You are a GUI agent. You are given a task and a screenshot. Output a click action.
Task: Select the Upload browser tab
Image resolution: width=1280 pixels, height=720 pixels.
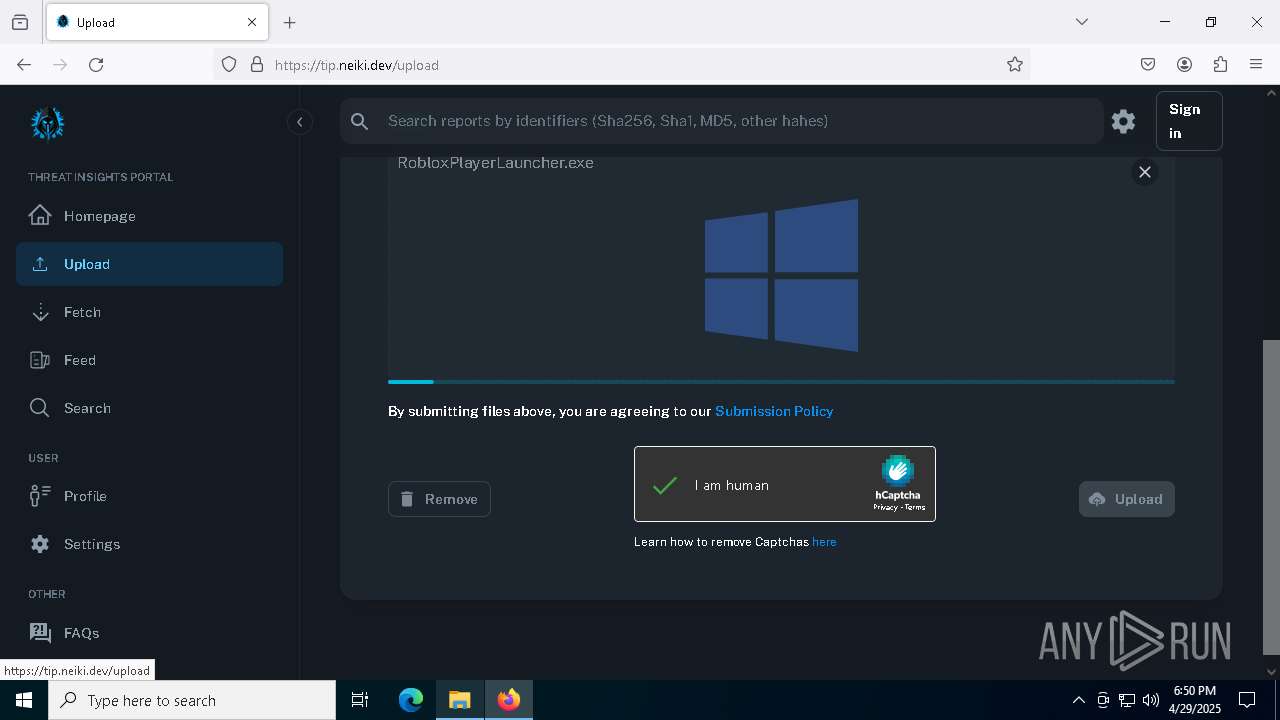[x=157, y=22]
